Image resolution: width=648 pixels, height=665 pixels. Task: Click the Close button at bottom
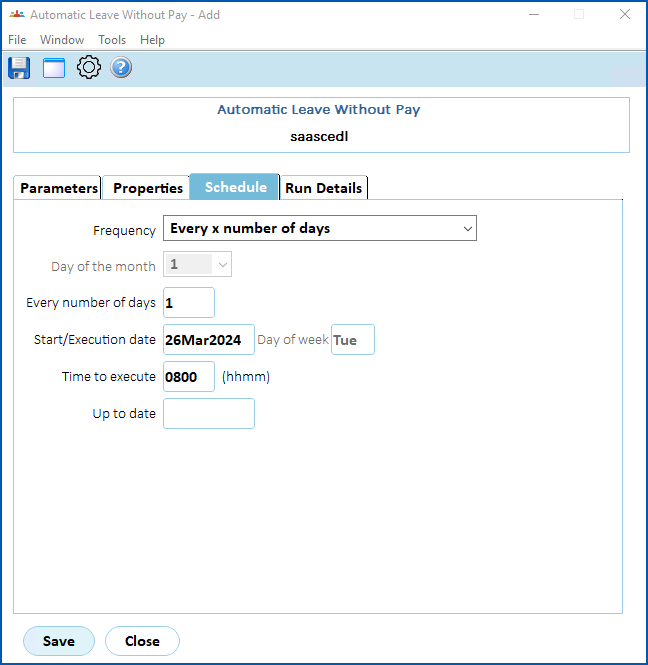142,641
